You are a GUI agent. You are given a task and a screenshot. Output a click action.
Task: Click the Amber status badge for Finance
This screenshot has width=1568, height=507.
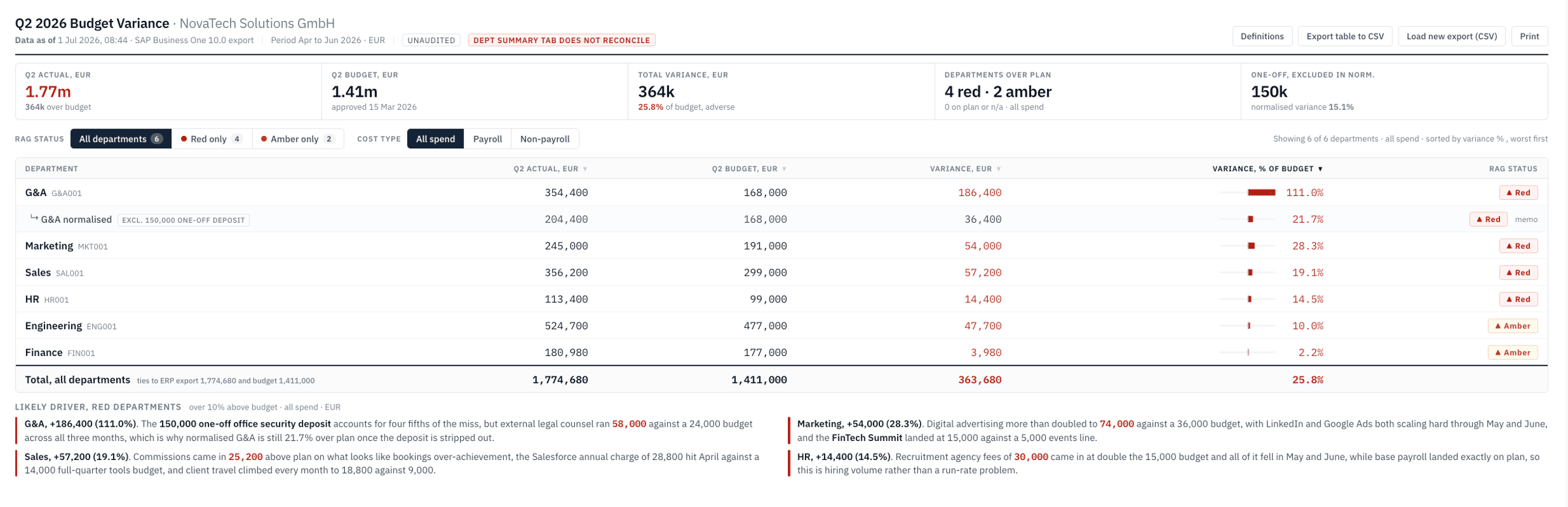pyautogui.click(x=1512, y=353)
